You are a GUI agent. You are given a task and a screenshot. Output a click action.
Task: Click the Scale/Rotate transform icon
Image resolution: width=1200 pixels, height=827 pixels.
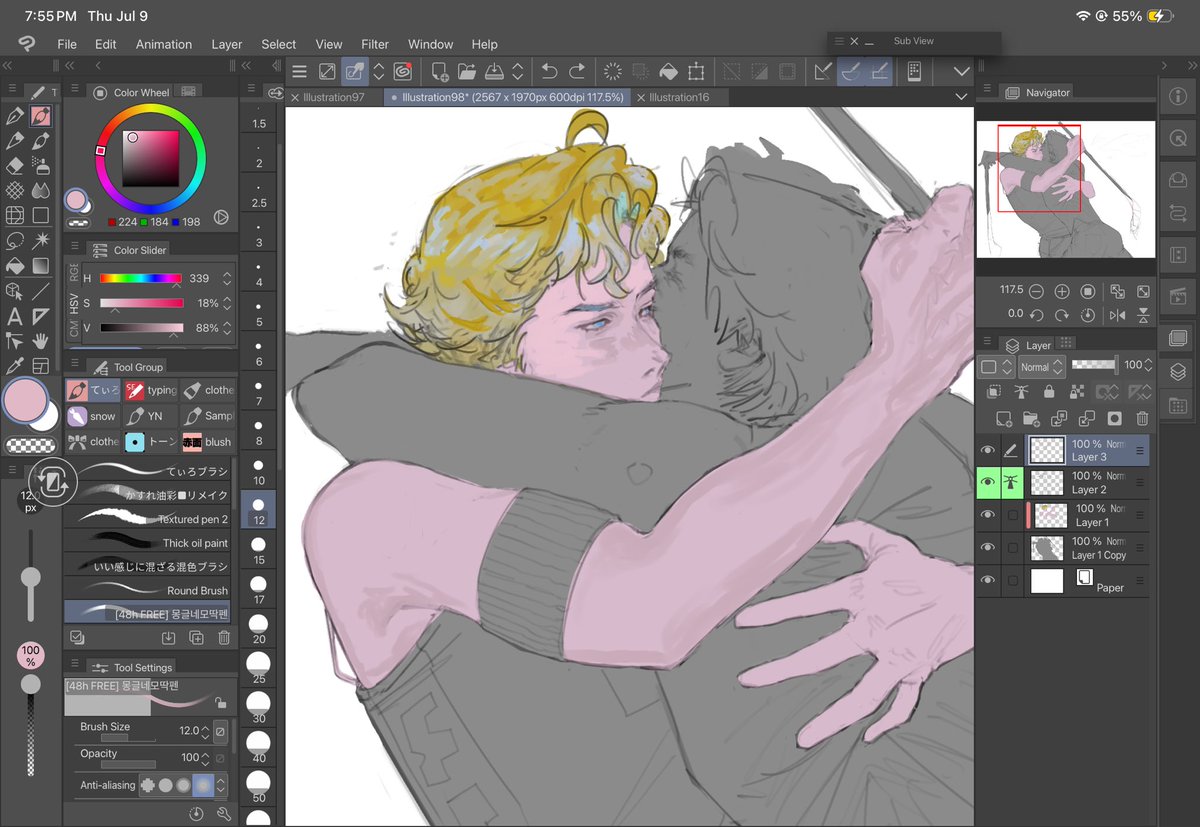point(696,71)
